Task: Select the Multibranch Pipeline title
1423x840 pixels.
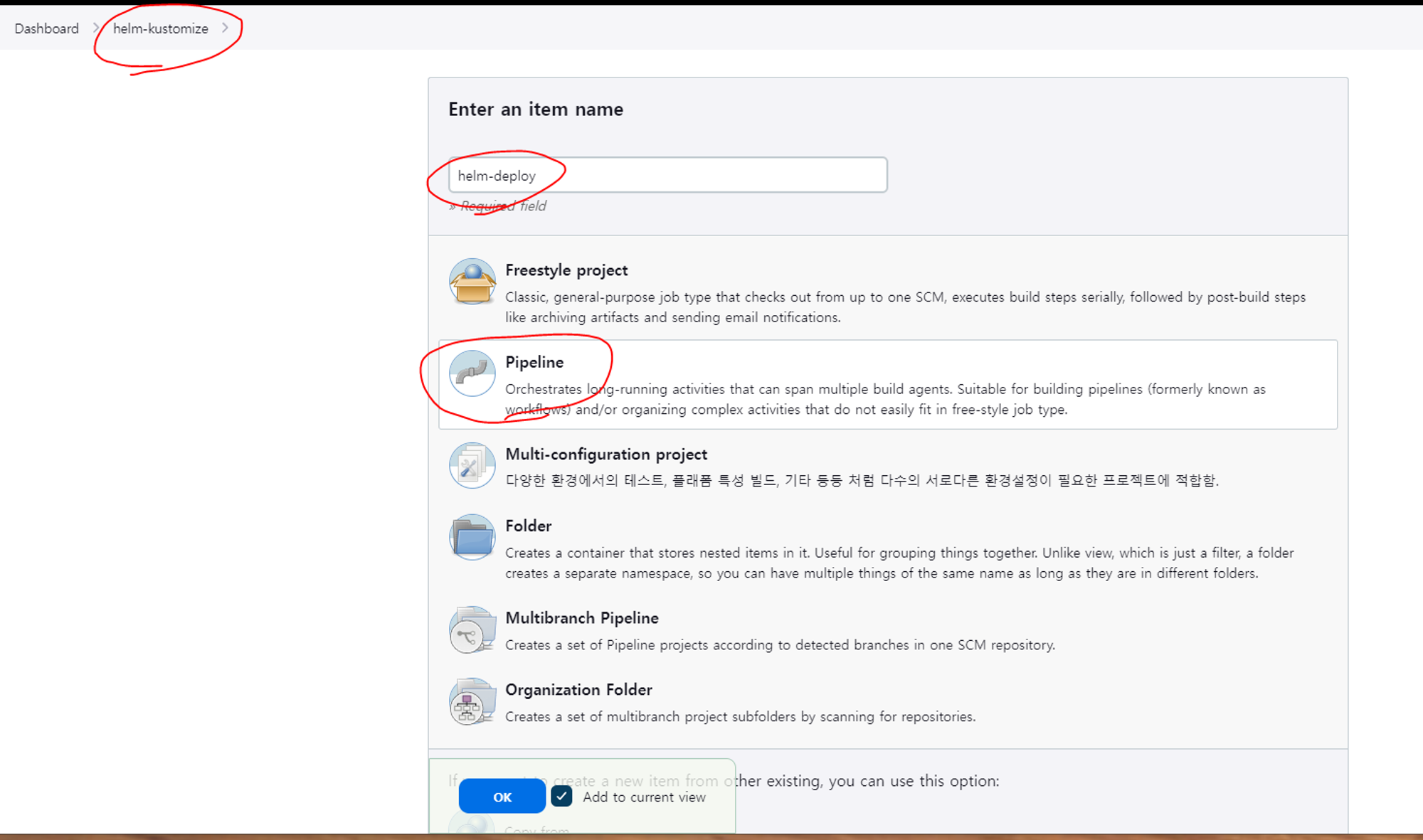Action: [581, 617]
